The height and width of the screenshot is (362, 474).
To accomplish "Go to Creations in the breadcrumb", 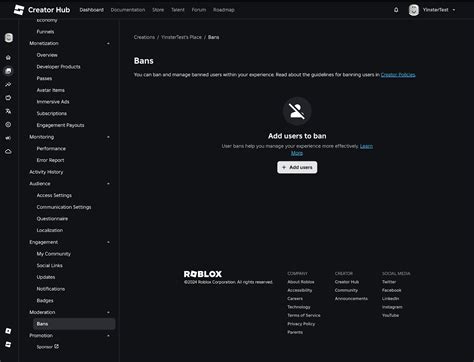I will pyautogui.click(x=144, y=37).
